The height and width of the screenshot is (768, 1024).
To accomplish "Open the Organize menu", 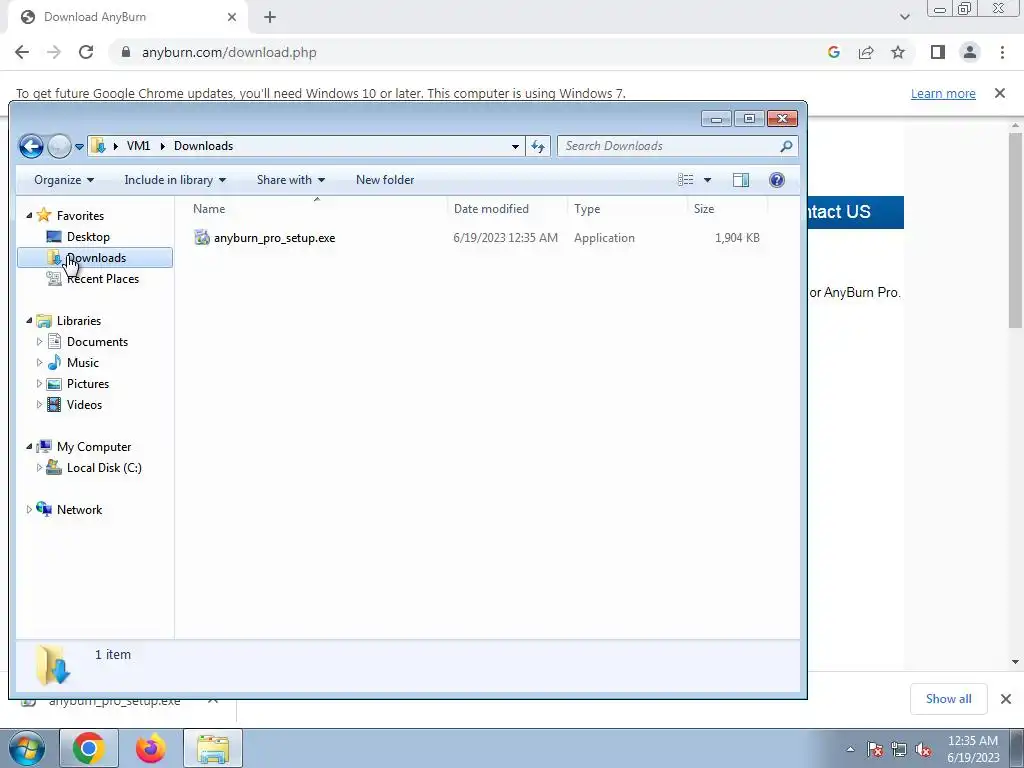I will [64, 180].
